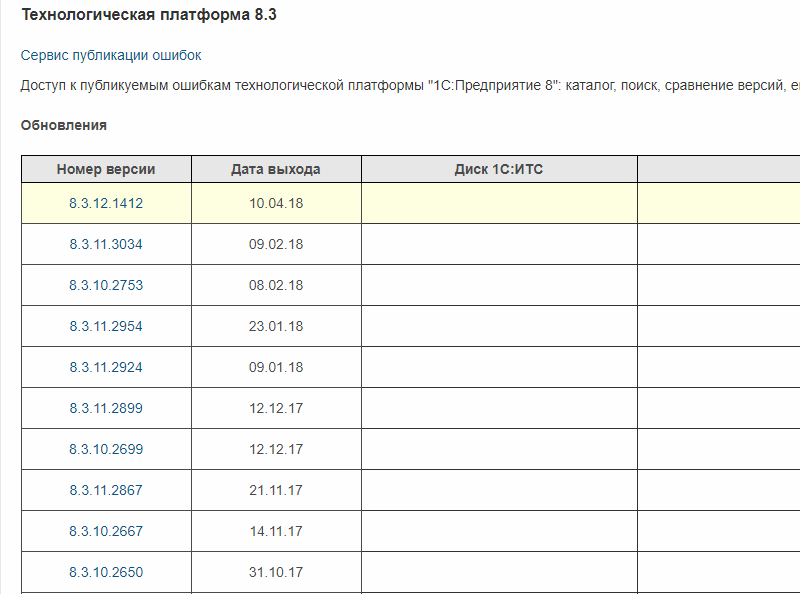
Task: Select the release date 09.01.18
Action: pyautogui.click(x=276, y=367)
